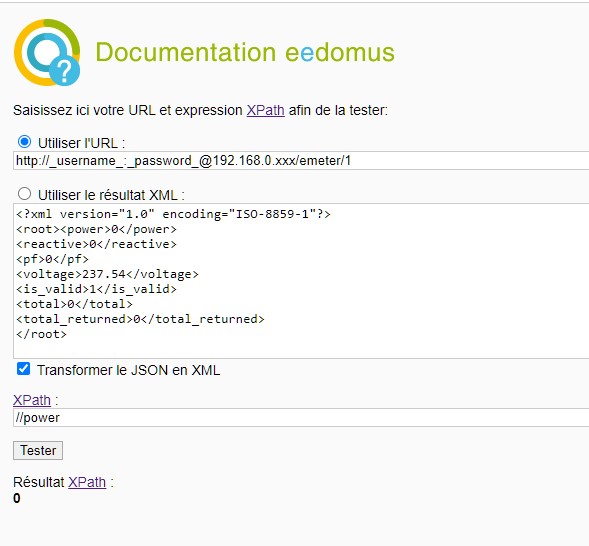Screen dimensions: 589x546
Task: Click the xml version line in the textarea
Action: click(173, 214)
